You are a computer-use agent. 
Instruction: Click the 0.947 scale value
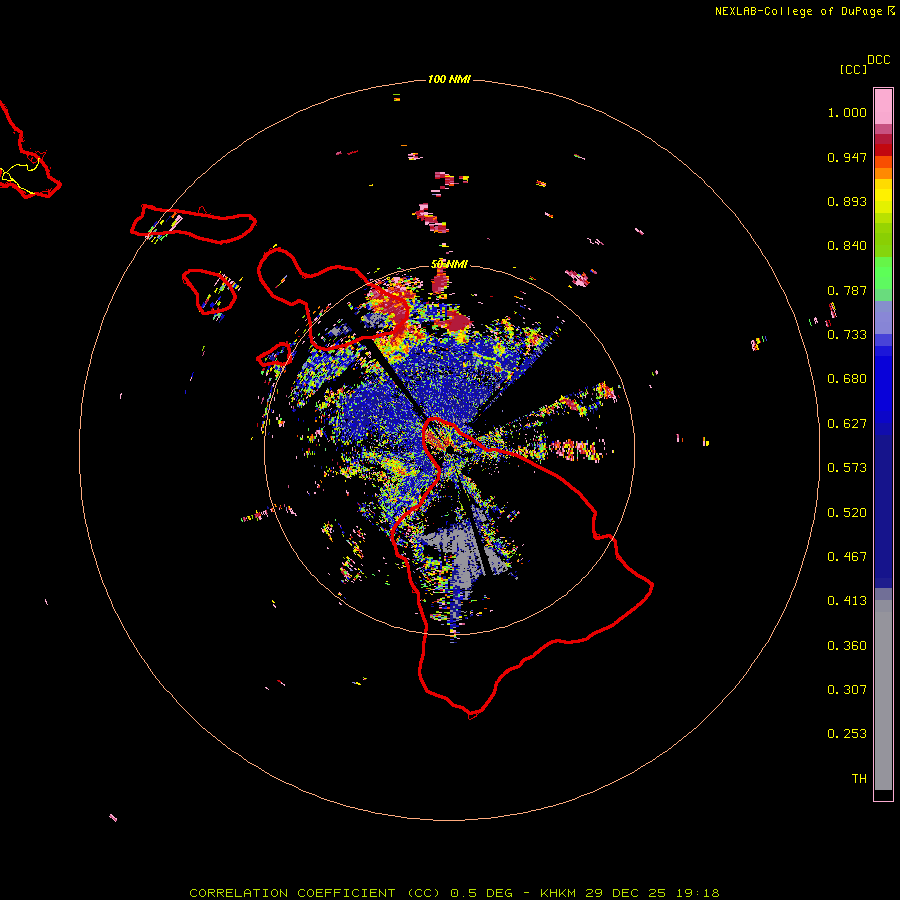[847, 157]
